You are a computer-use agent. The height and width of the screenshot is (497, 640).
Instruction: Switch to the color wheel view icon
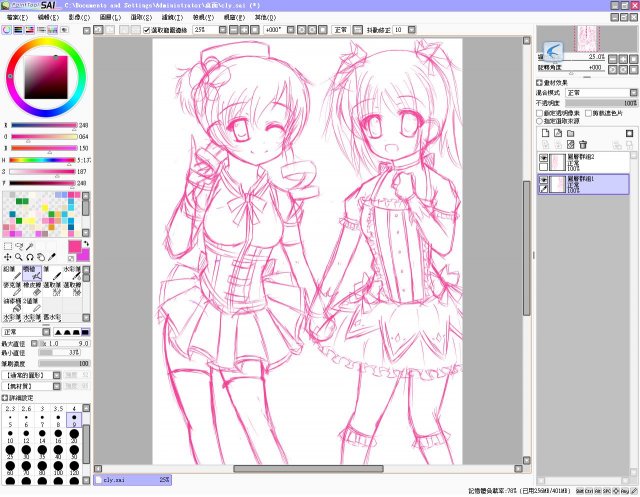pyautogui.click(x=7, y=30)
